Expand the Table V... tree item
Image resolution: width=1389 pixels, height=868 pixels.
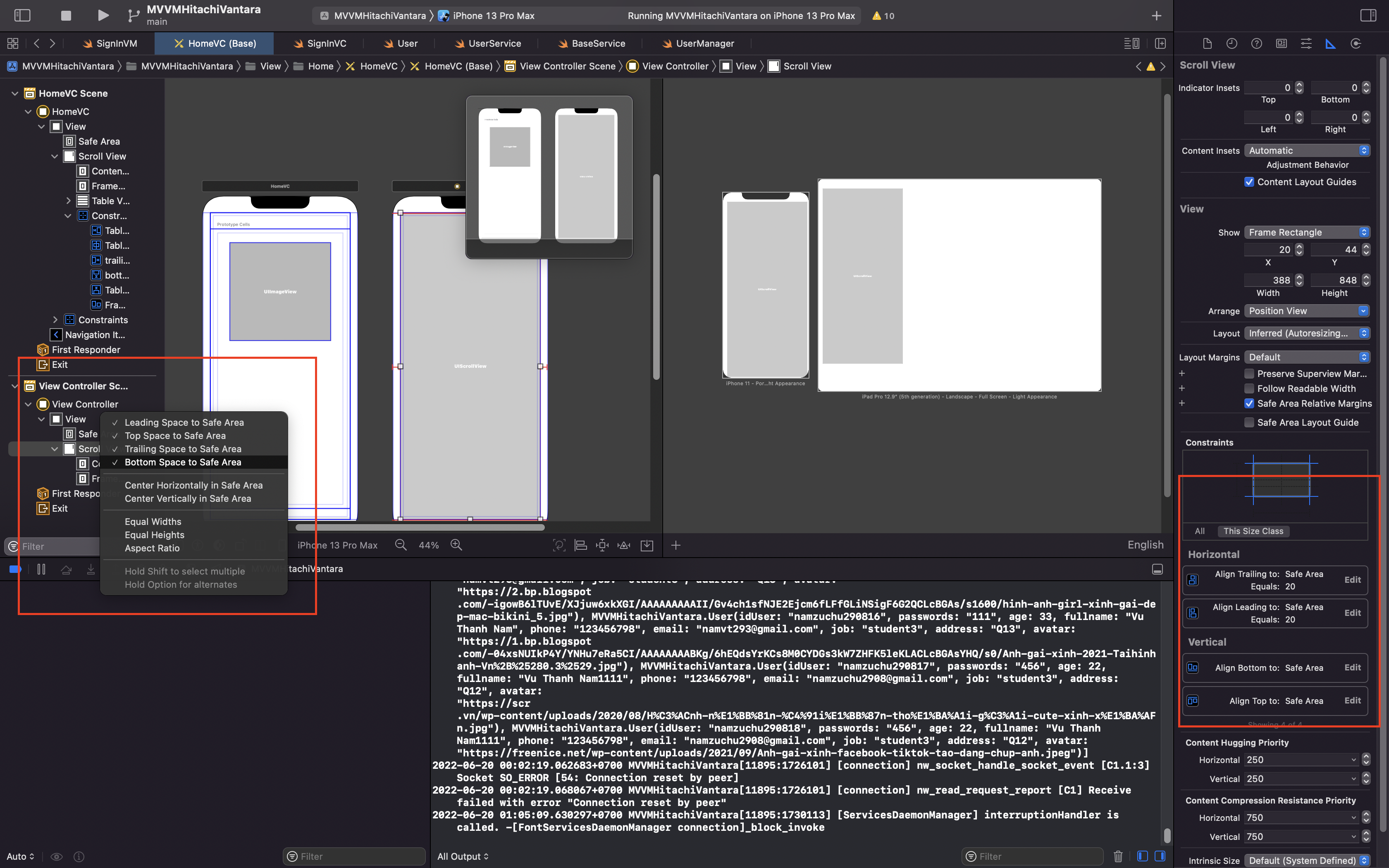[x=68, y=201]
